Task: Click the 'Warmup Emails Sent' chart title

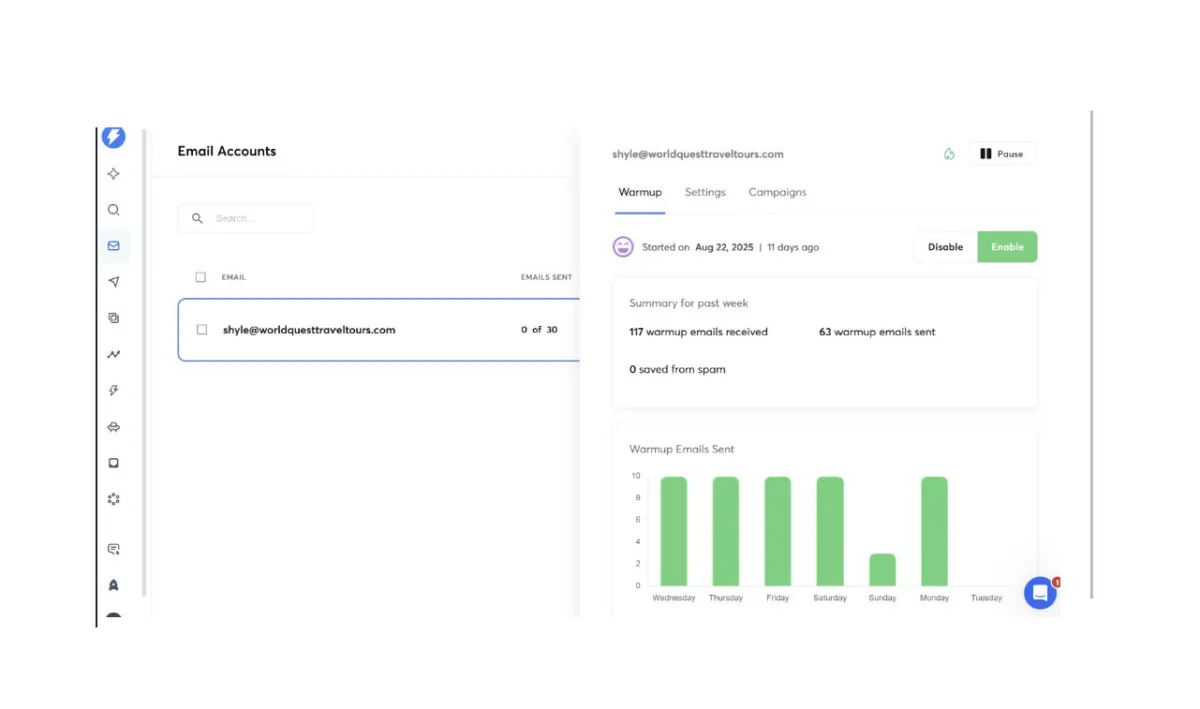Action: (682, 449)
